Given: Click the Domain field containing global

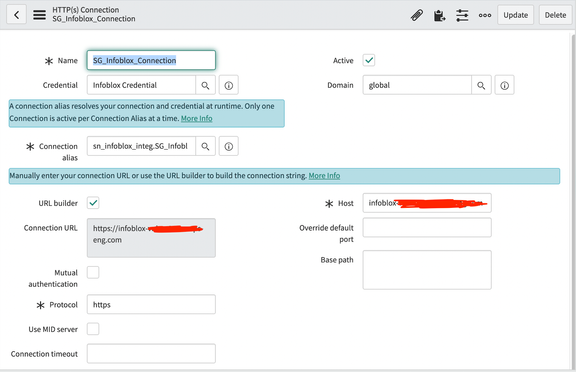Looking at the screenshot, I should (417, 85).
